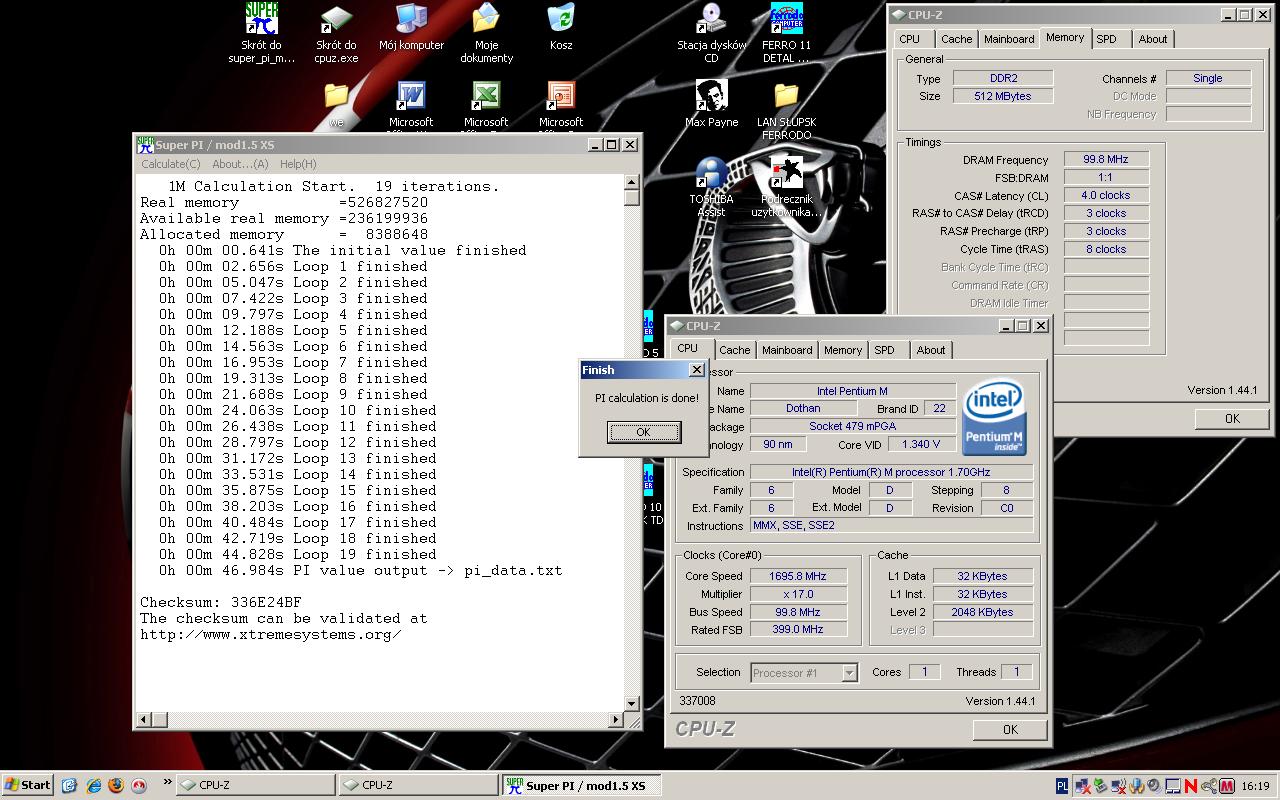Click the Specification 'Intel(R) Pentium(R) M processor 1.70GHz'

[x=891, y=472]
